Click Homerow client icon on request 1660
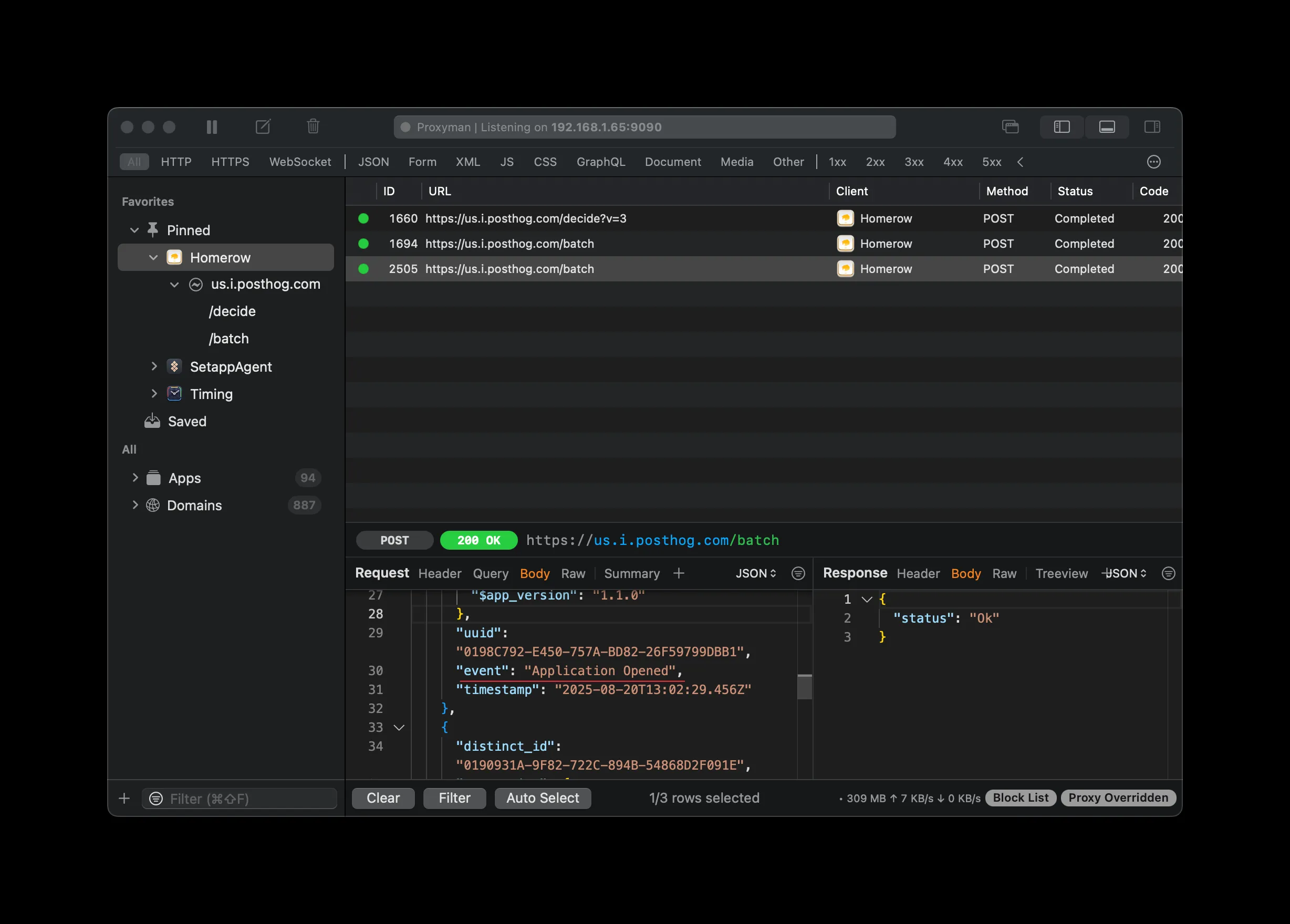This screenshot has width=1290, height=924. [845, 218]
